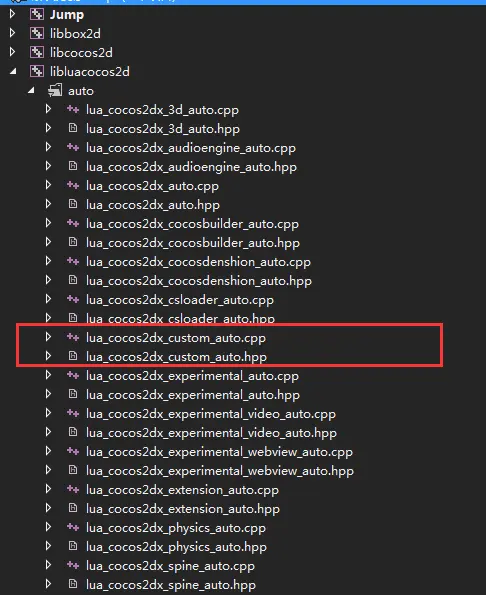Click the lua_cocos2dx_3d_auto.hpp header icon

point(73,128)
